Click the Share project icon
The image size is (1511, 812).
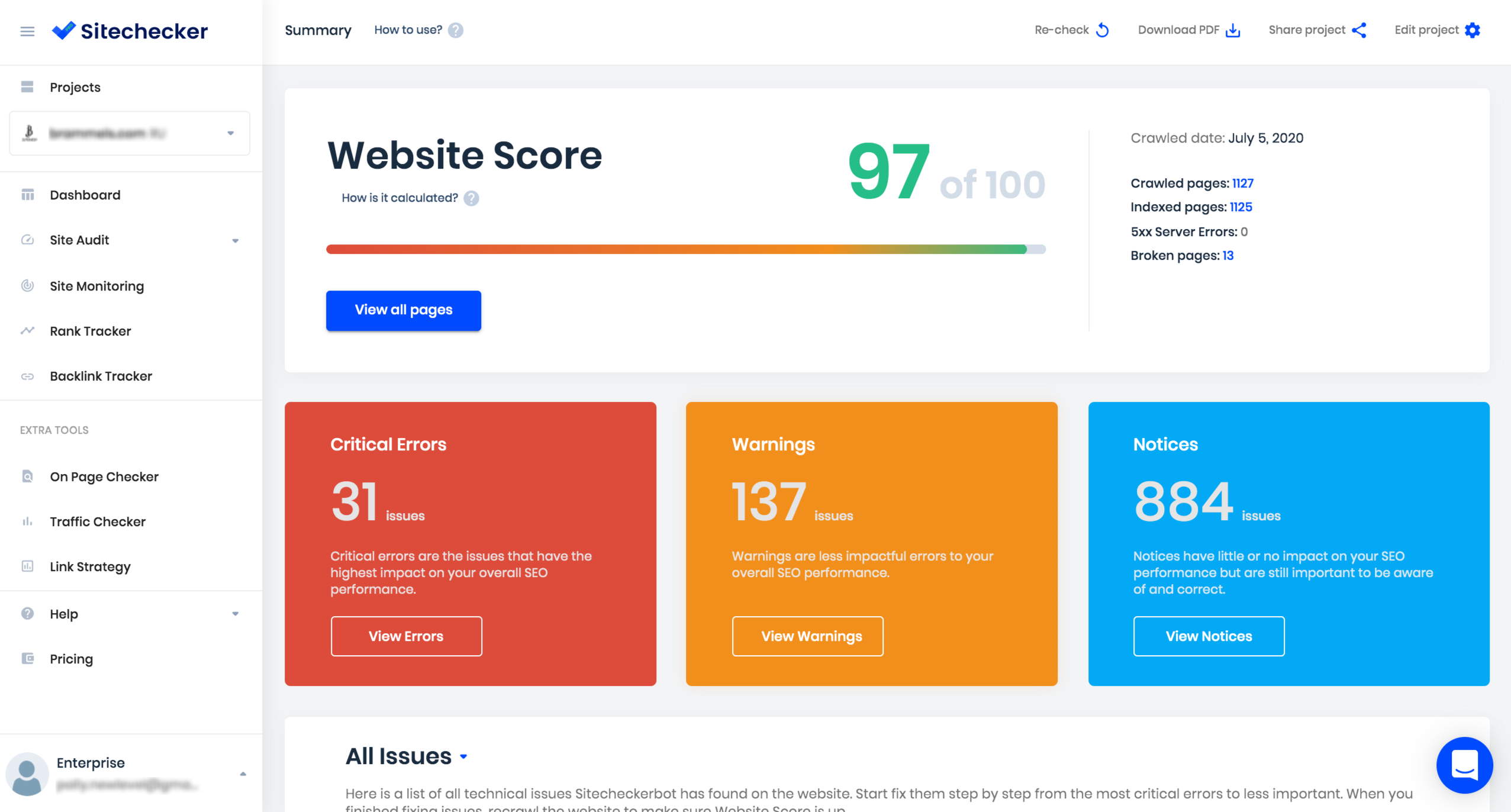[1359, 30]
